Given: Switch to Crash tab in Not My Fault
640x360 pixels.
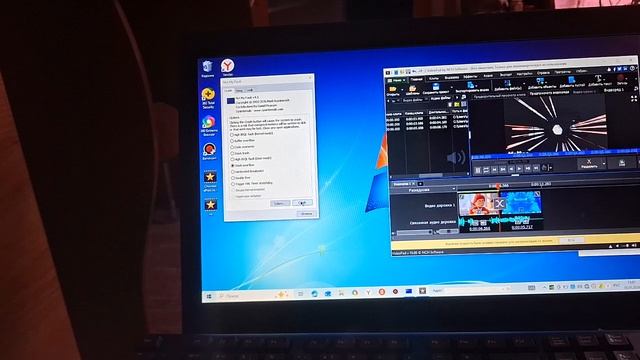Looking at the screenshot, I should 228,90.
